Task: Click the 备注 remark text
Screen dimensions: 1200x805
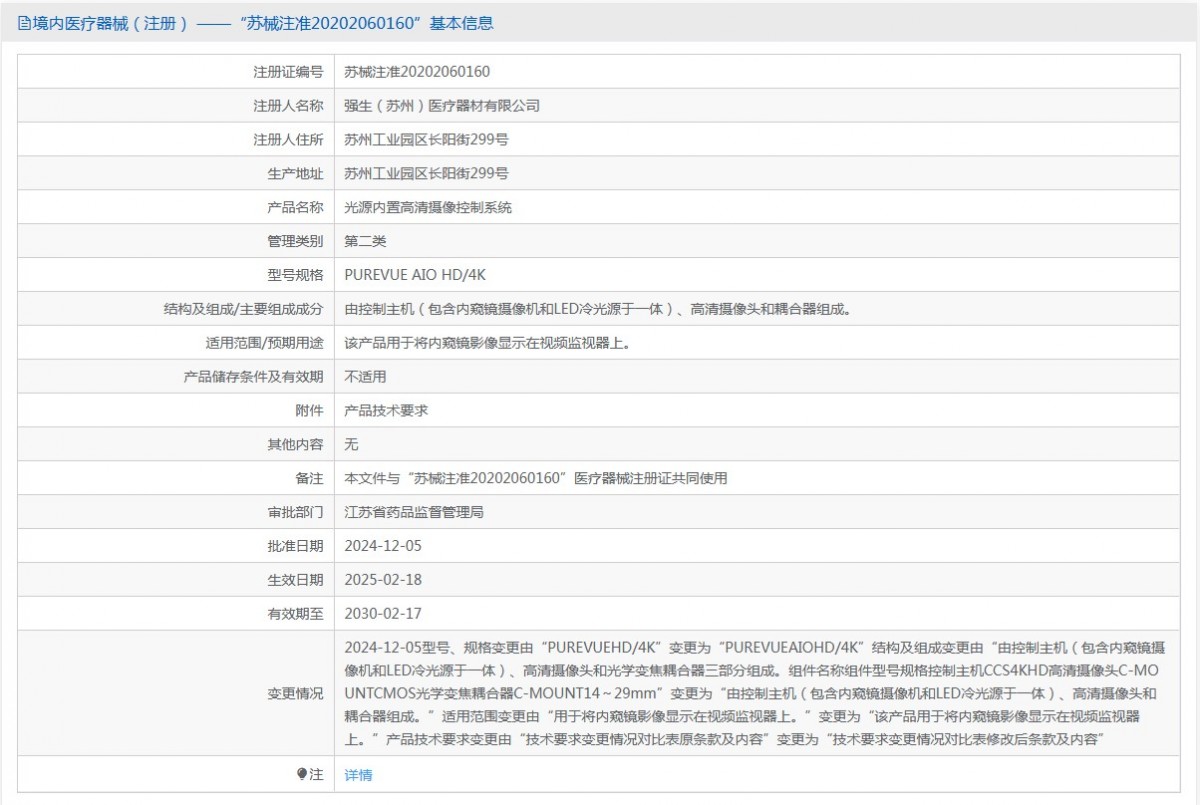Action: pos(535,478)
